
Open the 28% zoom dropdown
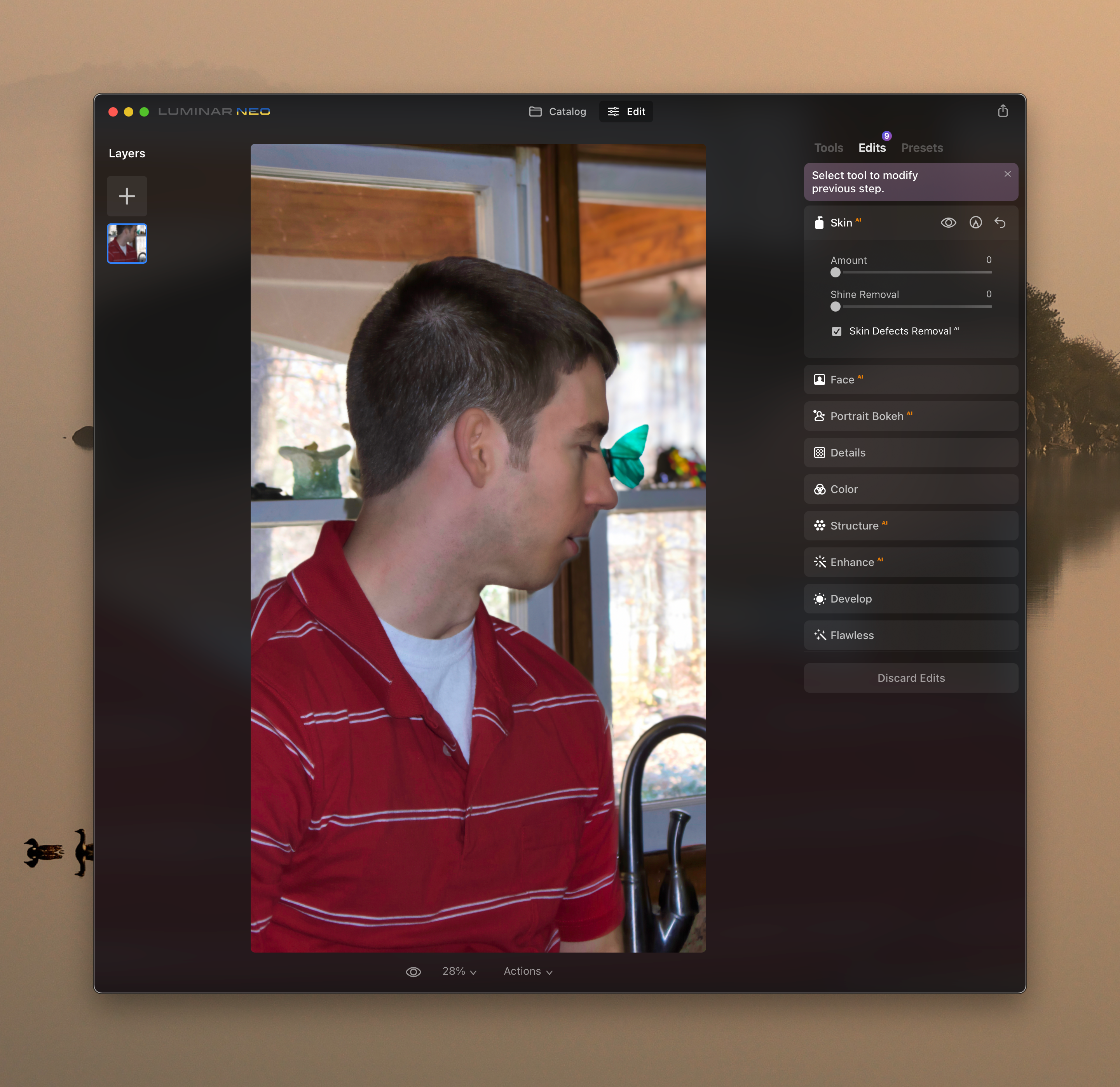(459, 972)
